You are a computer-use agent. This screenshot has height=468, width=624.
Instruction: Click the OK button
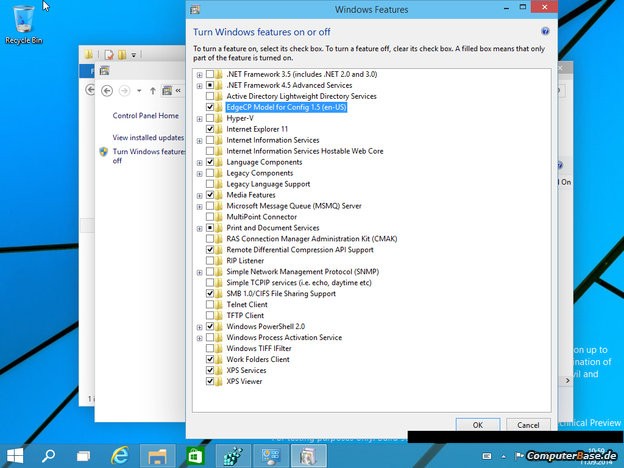click(478, 425)
